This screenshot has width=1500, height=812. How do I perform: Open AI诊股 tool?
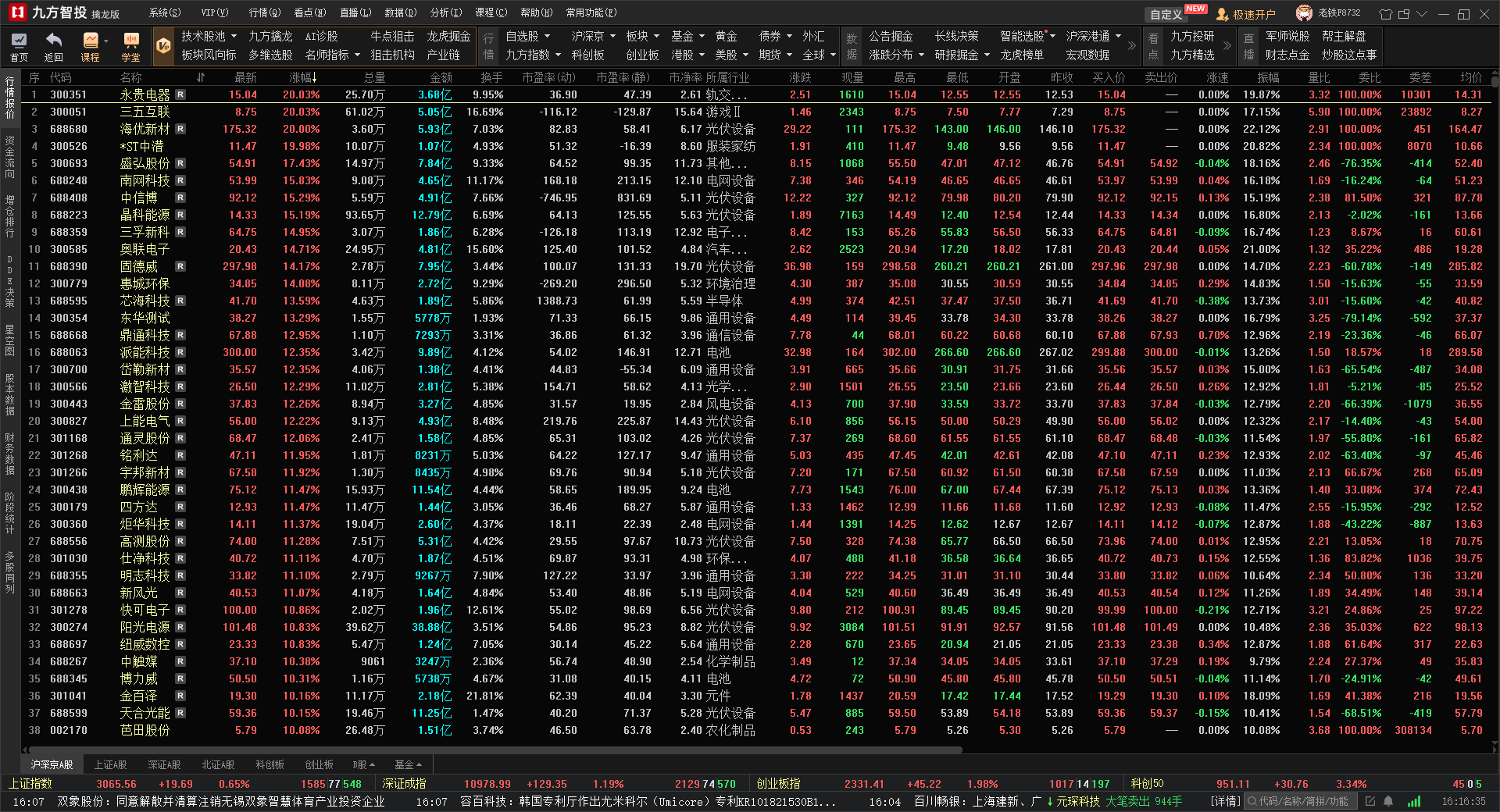[321, 36]
